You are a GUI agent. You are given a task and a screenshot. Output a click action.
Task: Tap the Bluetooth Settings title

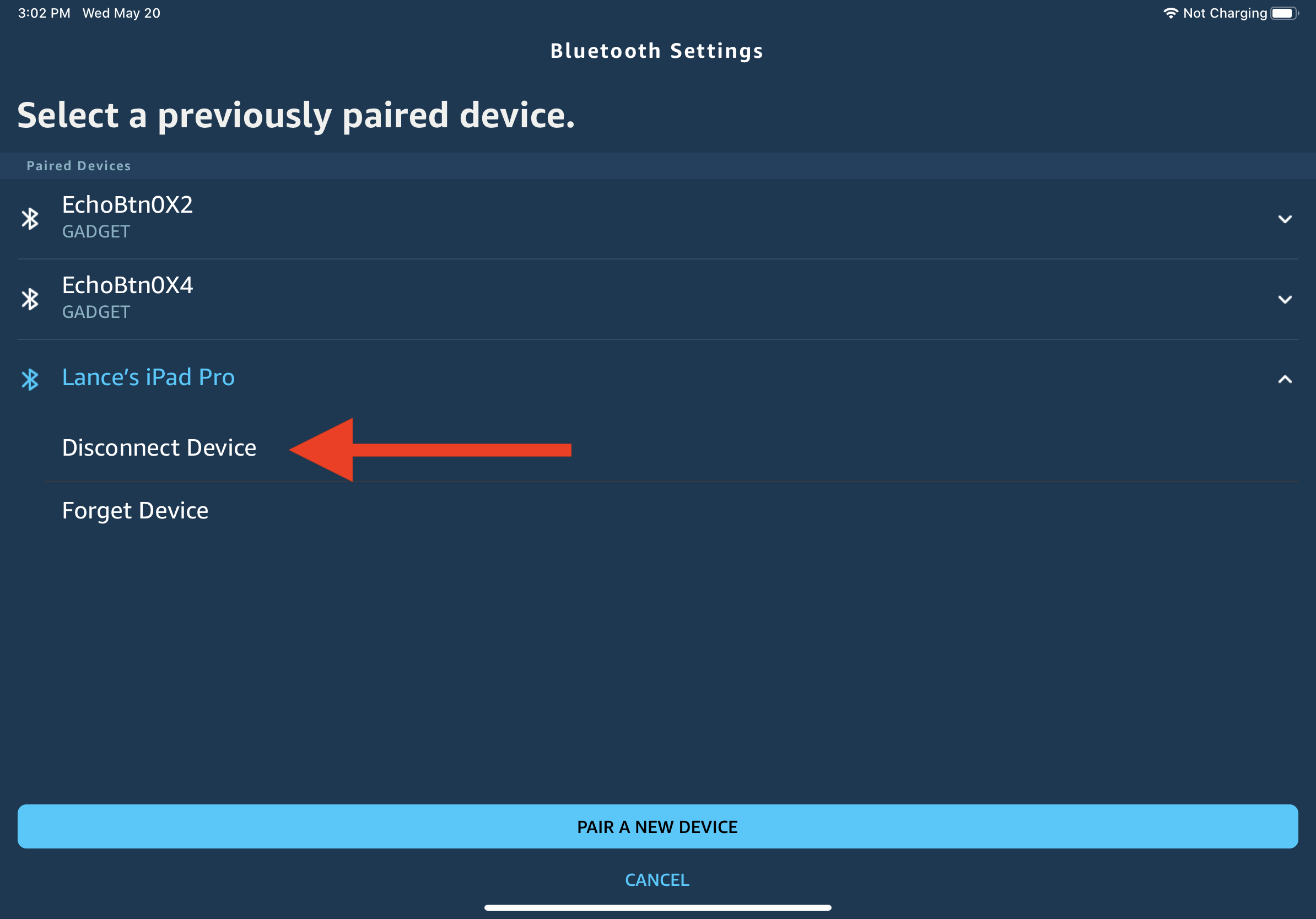pyautogui.click(x=657, y=51)
